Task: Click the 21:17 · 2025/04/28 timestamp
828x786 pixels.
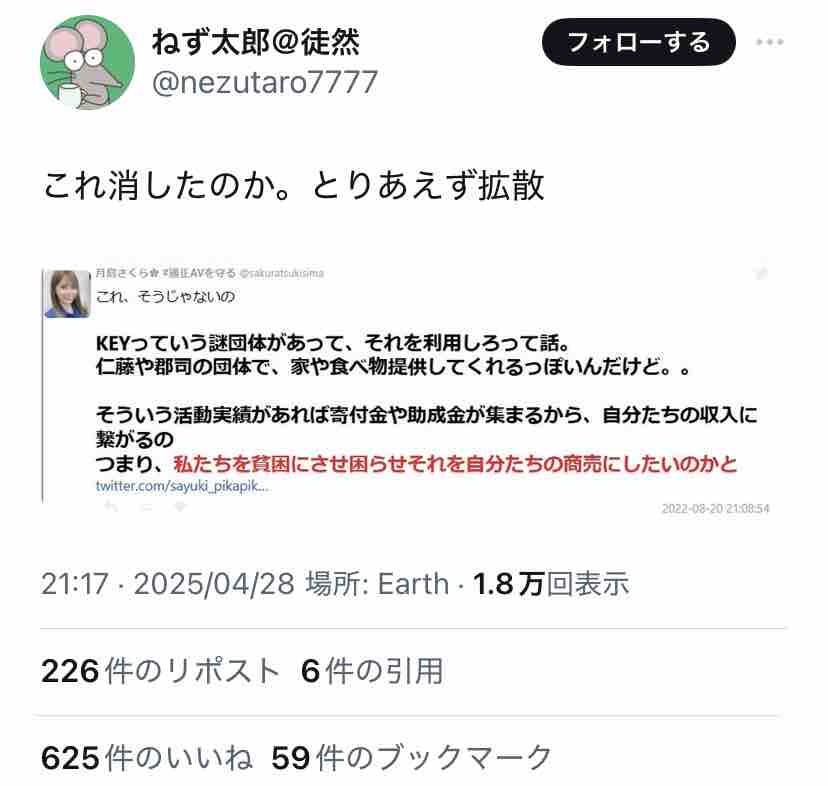Action: 168,584
